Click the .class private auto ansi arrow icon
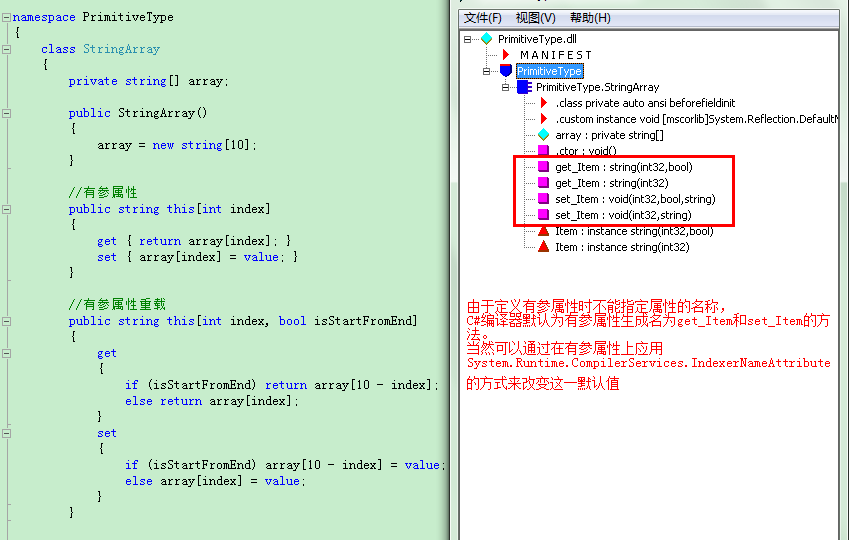Viewport: 849px width, 540px height. click(x=544, y=103)
